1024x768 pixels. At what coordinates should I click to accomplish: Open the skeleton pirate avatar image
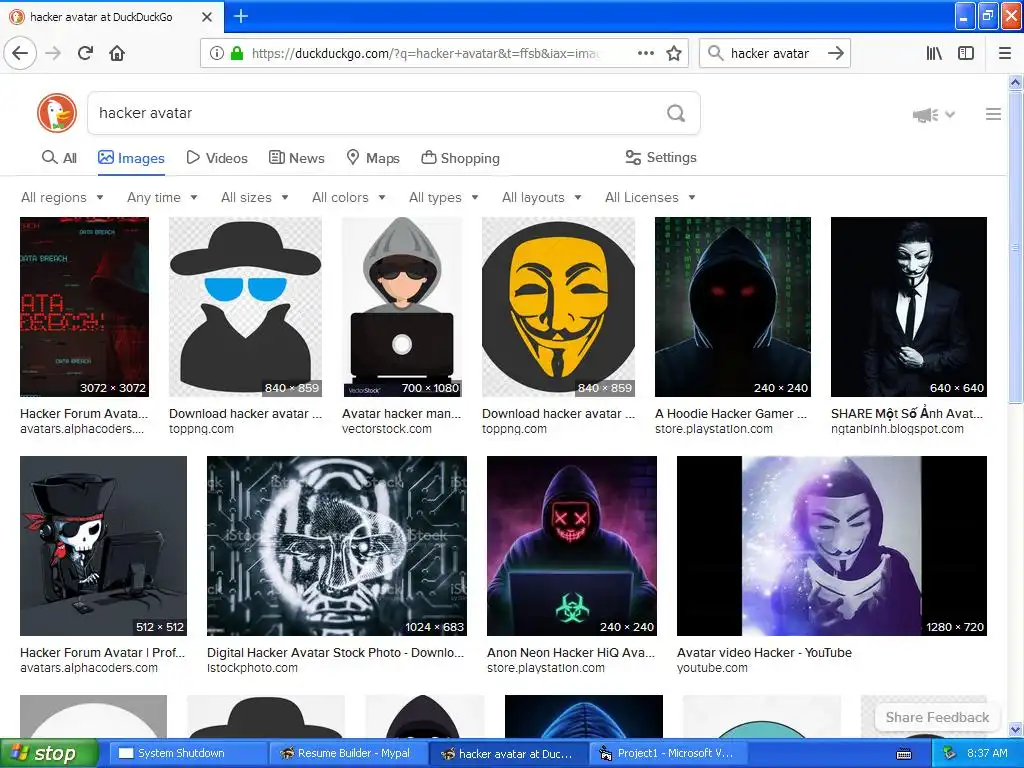coord(103,546)
